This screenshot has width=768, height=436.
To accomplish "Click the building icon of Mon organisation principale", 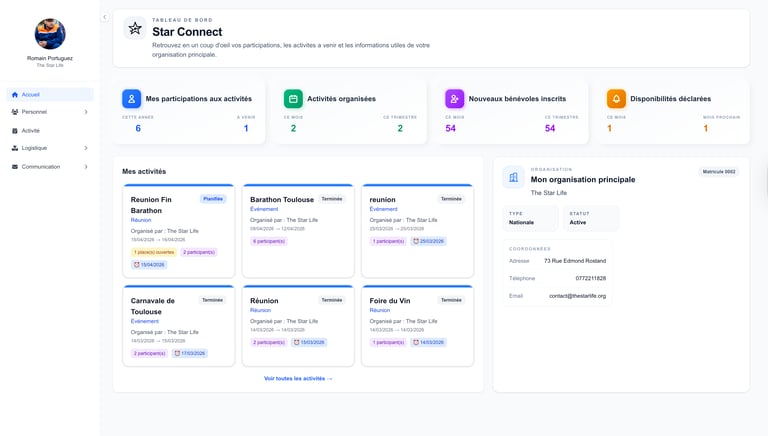I will pos(513,177).
